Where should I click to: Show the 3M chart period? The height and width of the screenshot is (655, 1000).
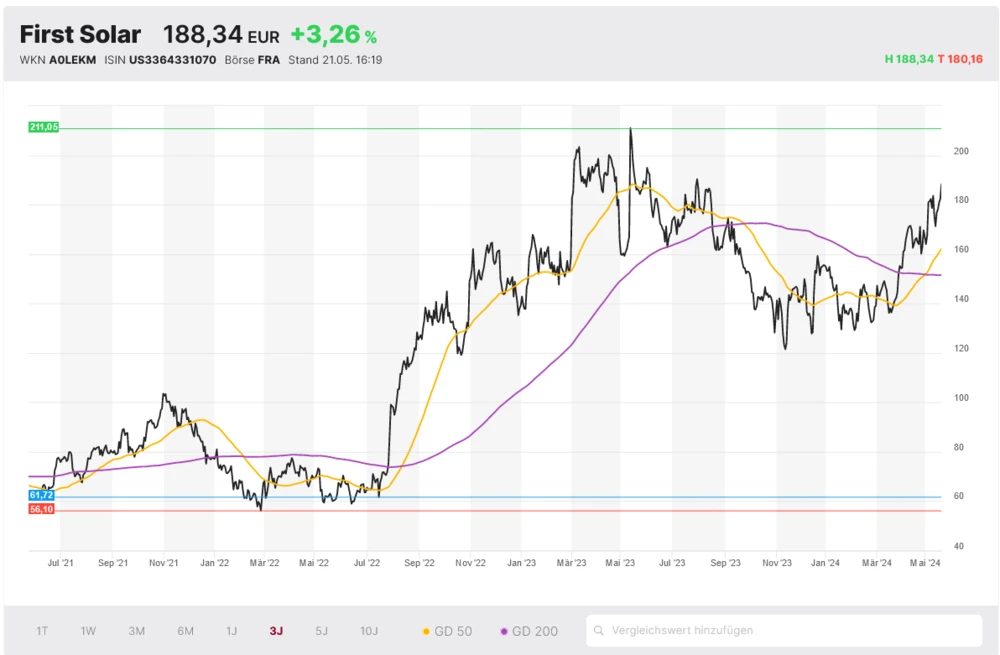point(137,631)
